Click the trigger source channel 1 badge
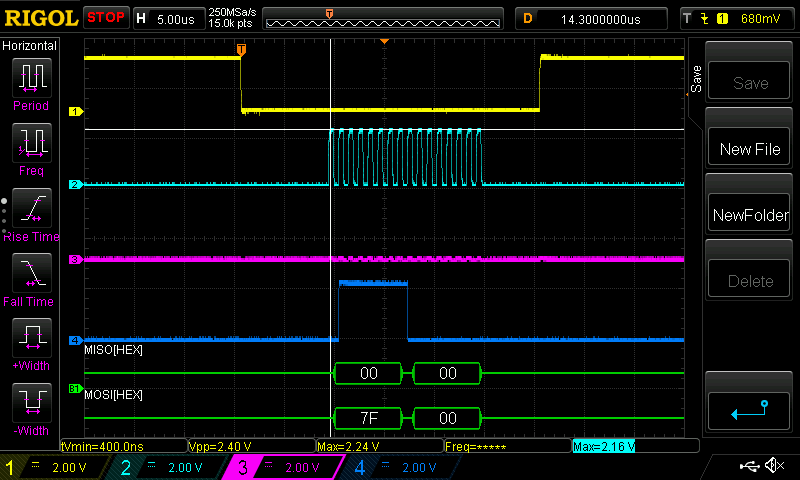The image size is (800, 480). point(722,19)
